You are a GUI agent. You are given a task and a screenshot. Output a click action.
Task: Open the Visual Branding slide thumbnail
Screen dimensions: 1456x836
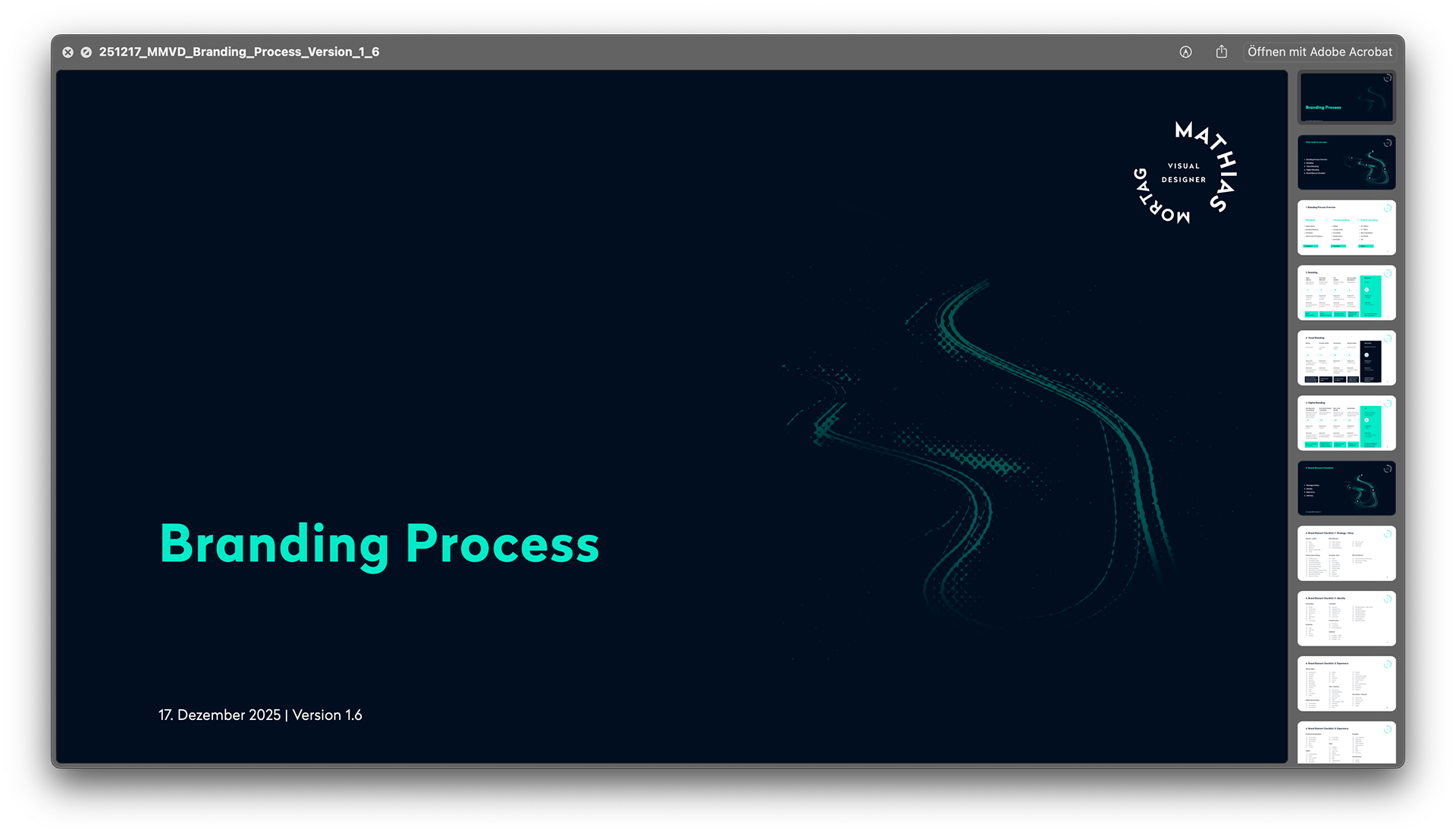[1346, 357]
